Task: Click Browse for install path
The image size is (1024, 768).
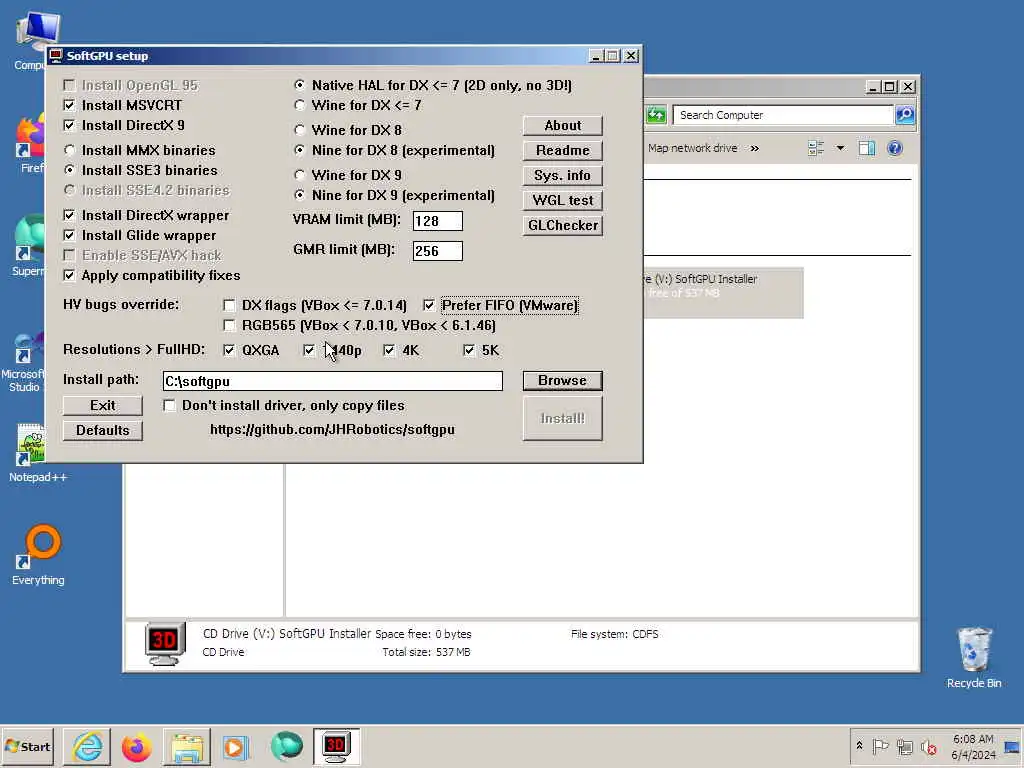Action: [562, 381]
